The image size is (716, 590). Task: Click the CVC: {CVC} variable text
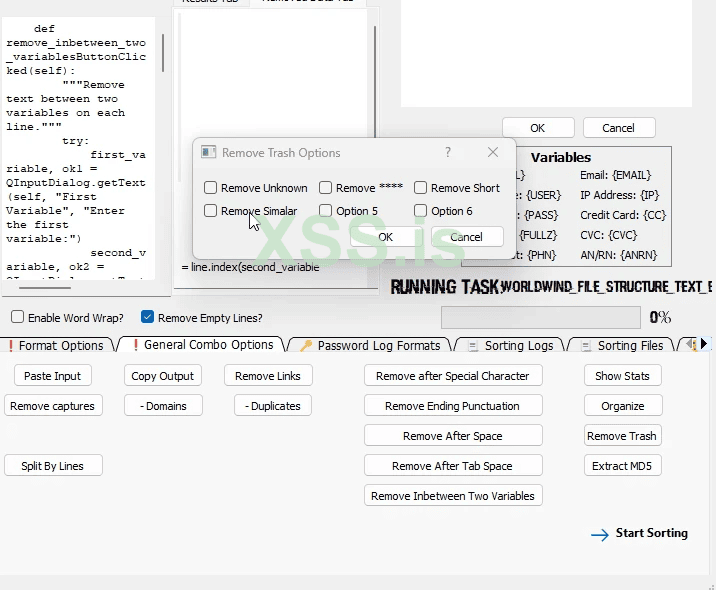(x=609, y=235)
